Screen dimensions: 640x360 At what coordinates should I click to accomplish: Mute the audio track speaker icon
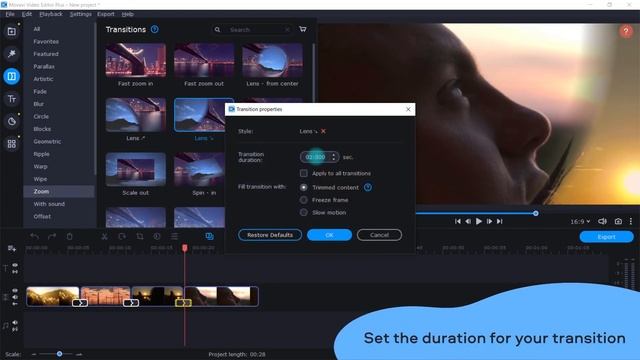[x=15, y=322]
